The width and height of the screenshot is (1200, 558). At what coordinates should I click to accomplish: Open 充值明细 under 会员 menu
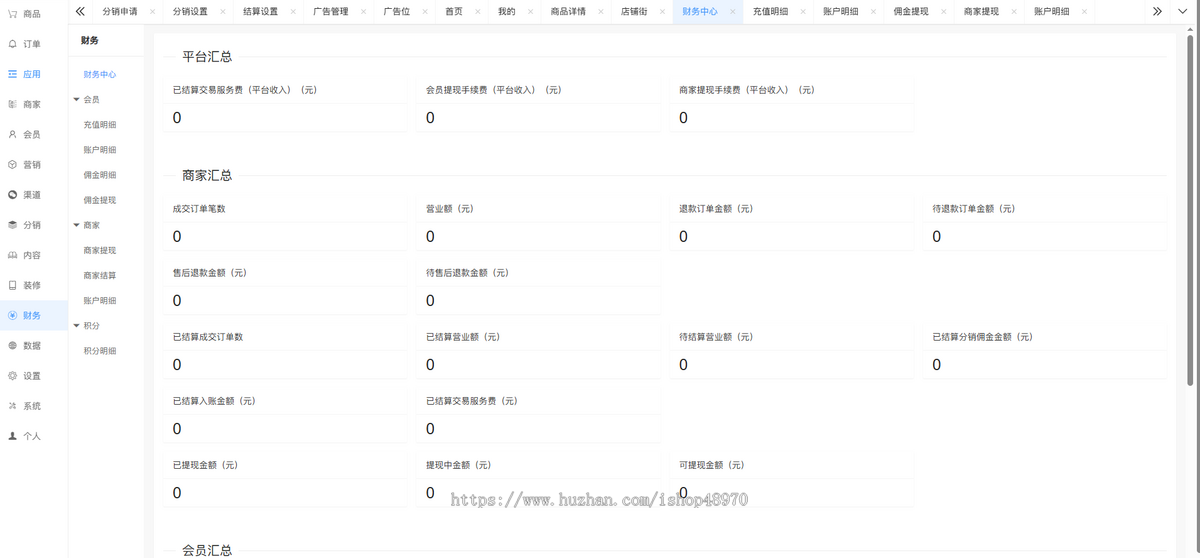(100, 125)
